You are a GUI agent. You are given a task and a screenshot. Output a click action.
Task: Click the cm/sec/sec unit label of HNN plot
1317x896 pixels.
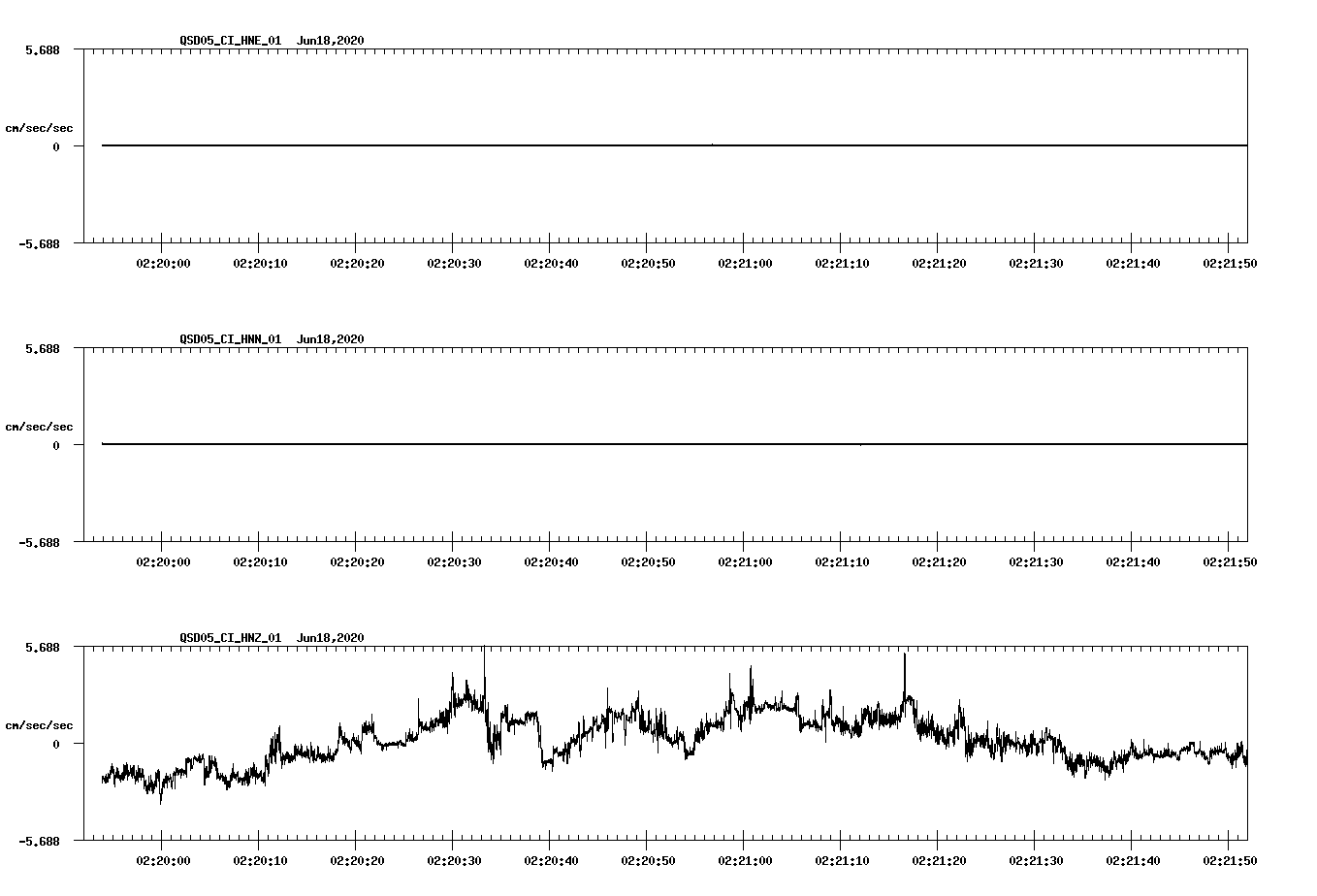[39, 427]
